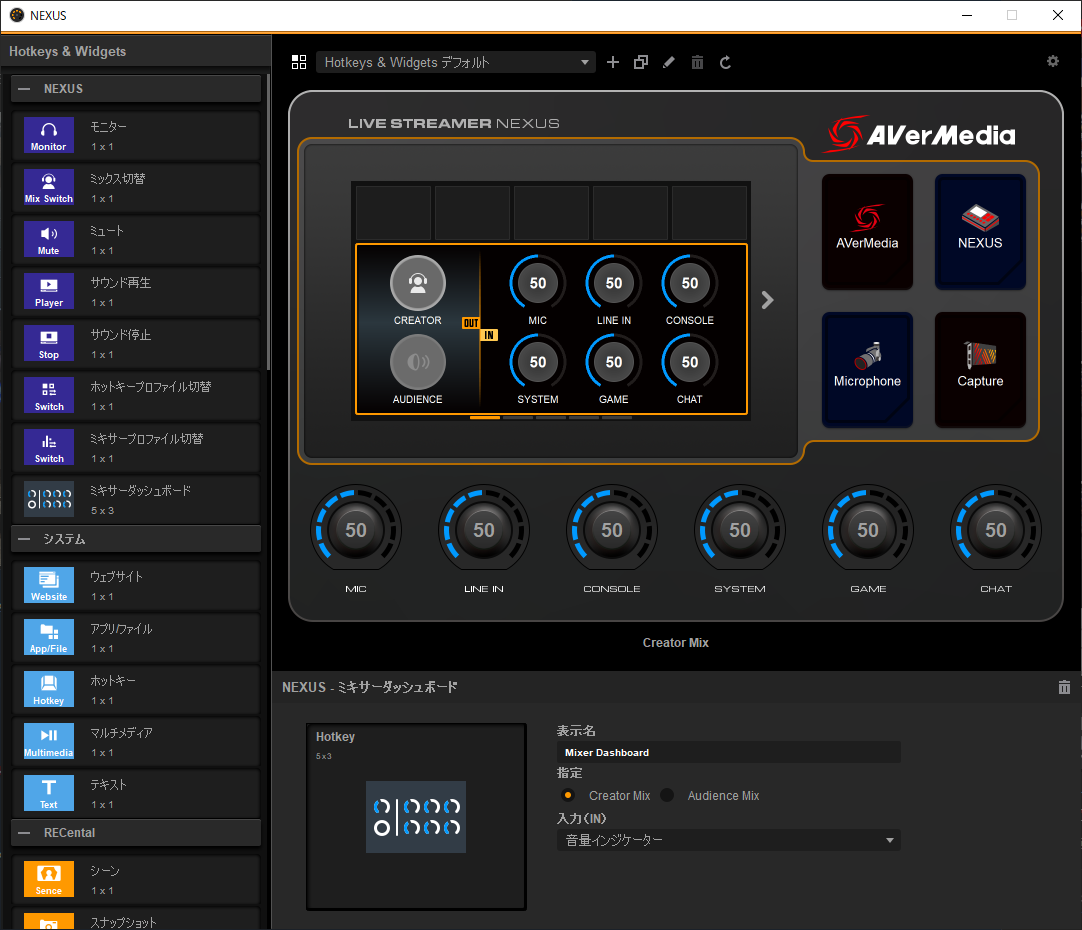Open the Microphone app tile
Viewport: 1082px width, 930px height.
point(867,370)
